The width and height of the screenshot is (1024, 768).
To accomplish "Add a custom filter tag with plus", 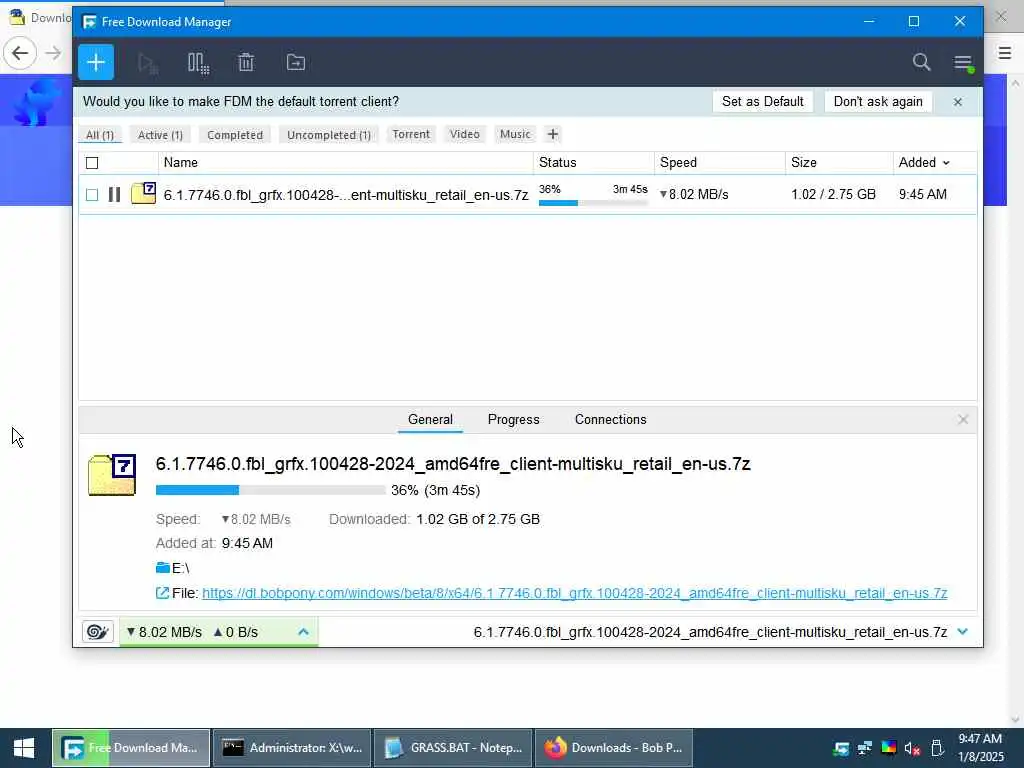I will (x=552, y=135).
